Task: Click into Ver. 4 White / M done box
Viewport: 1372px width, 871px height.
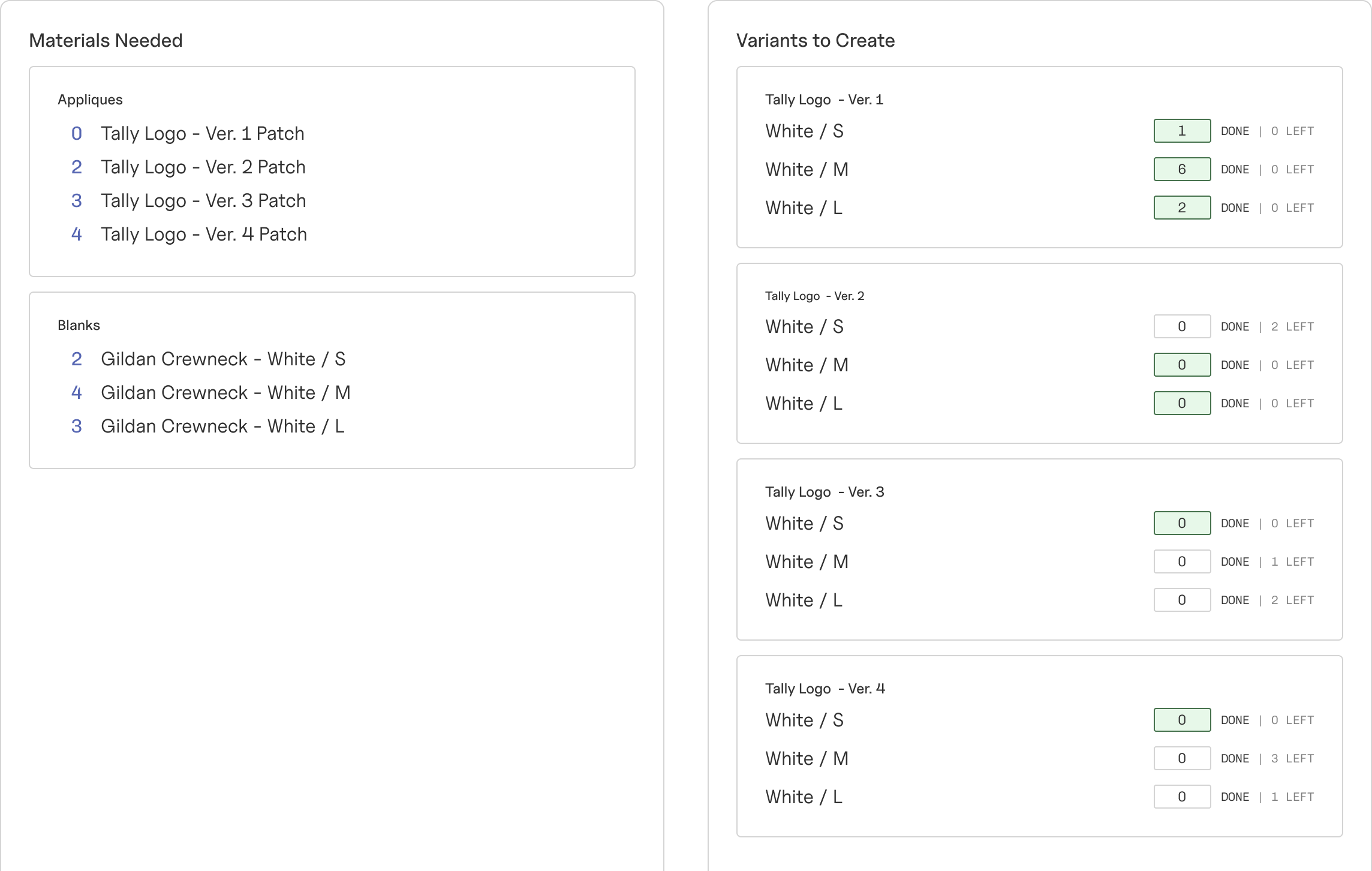Action: click(x=1182, y=759)
